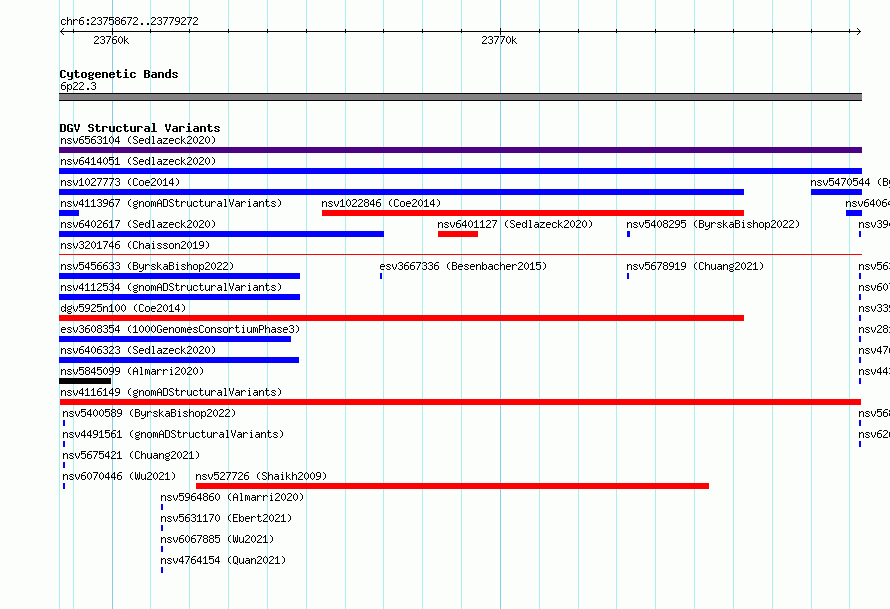The height and width of the screenshot is (609, 890).
Task: Click the 6p22.3 band label
Action: tap(78, 86)
